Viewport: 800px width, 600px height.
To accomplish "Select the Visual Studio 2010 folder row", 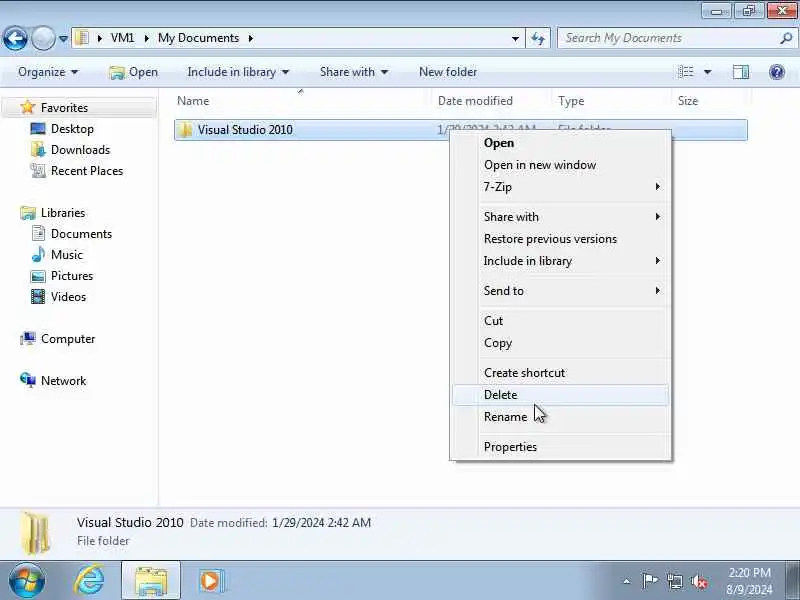I will (461, 130).
